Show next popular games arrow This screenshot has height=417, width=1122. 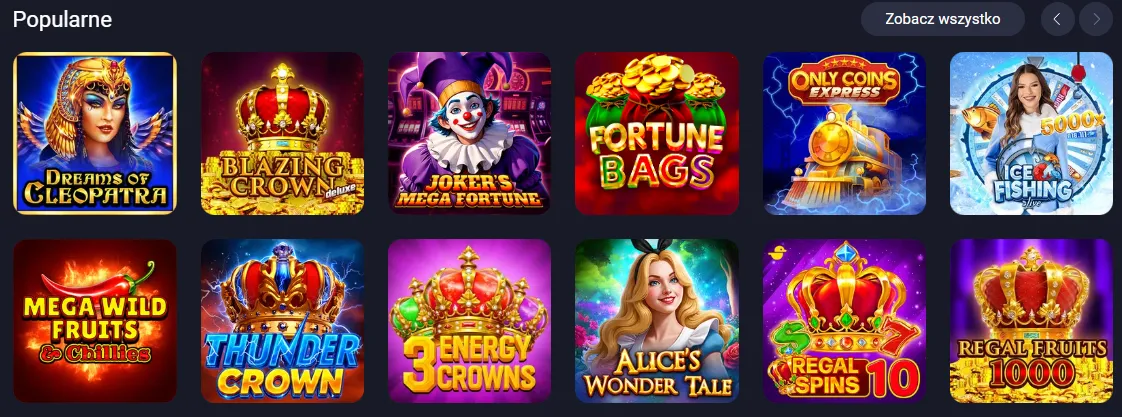click(1096, 19)
